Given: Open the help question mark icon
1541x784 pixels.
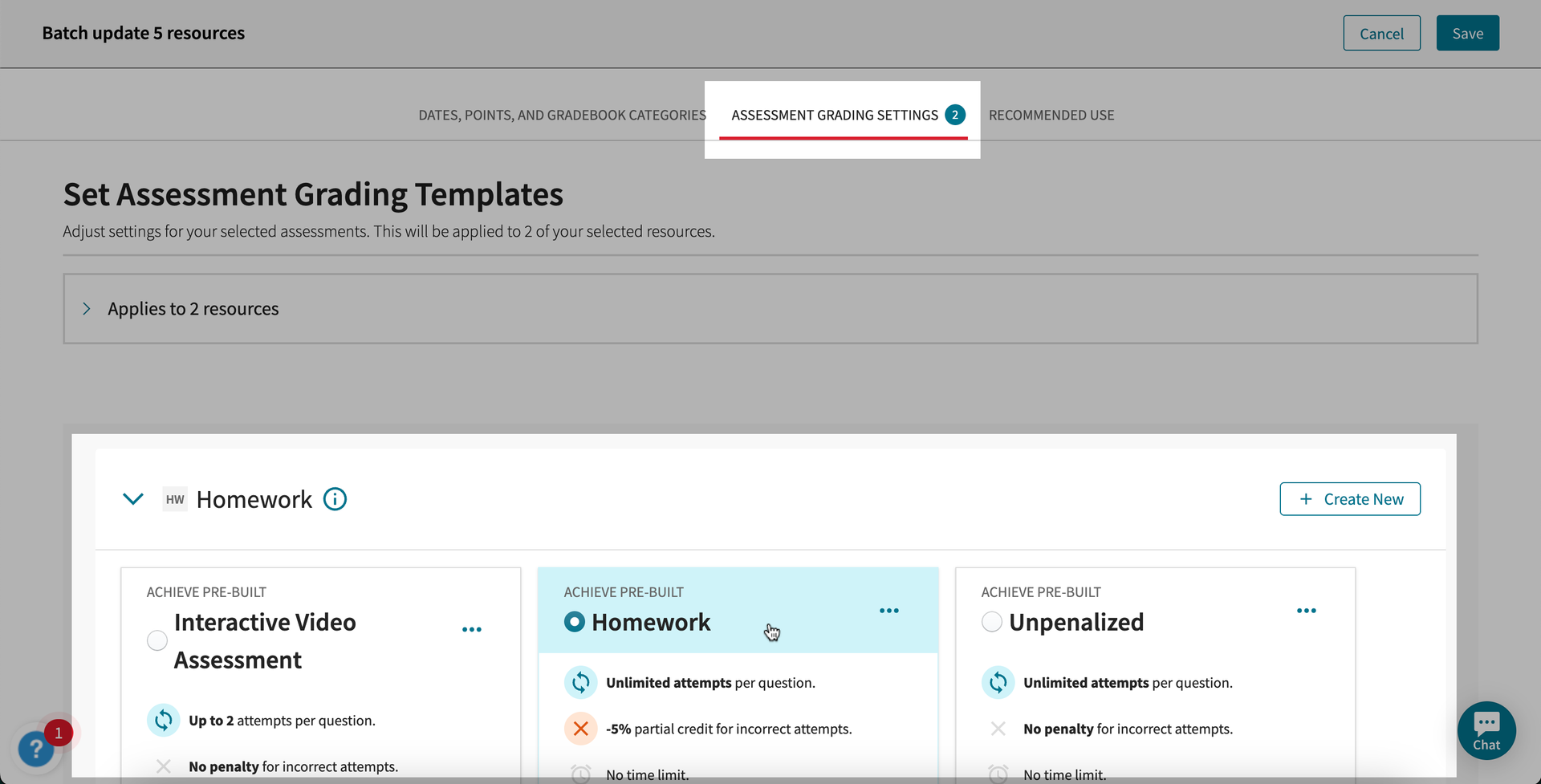Looking at the screenshot, I should point(36,749).
